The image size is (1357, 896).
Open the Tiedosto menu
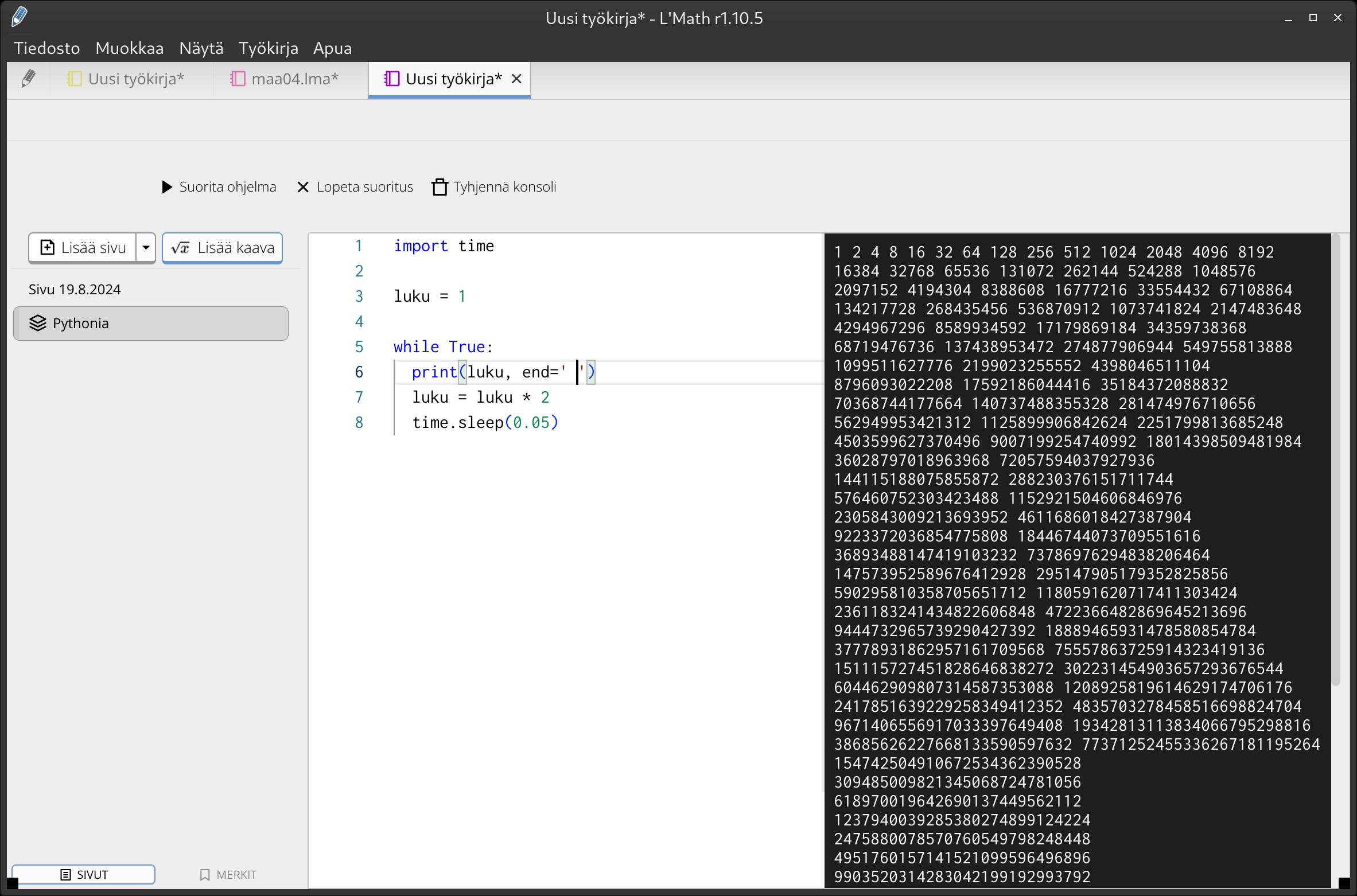coord(47,48)
